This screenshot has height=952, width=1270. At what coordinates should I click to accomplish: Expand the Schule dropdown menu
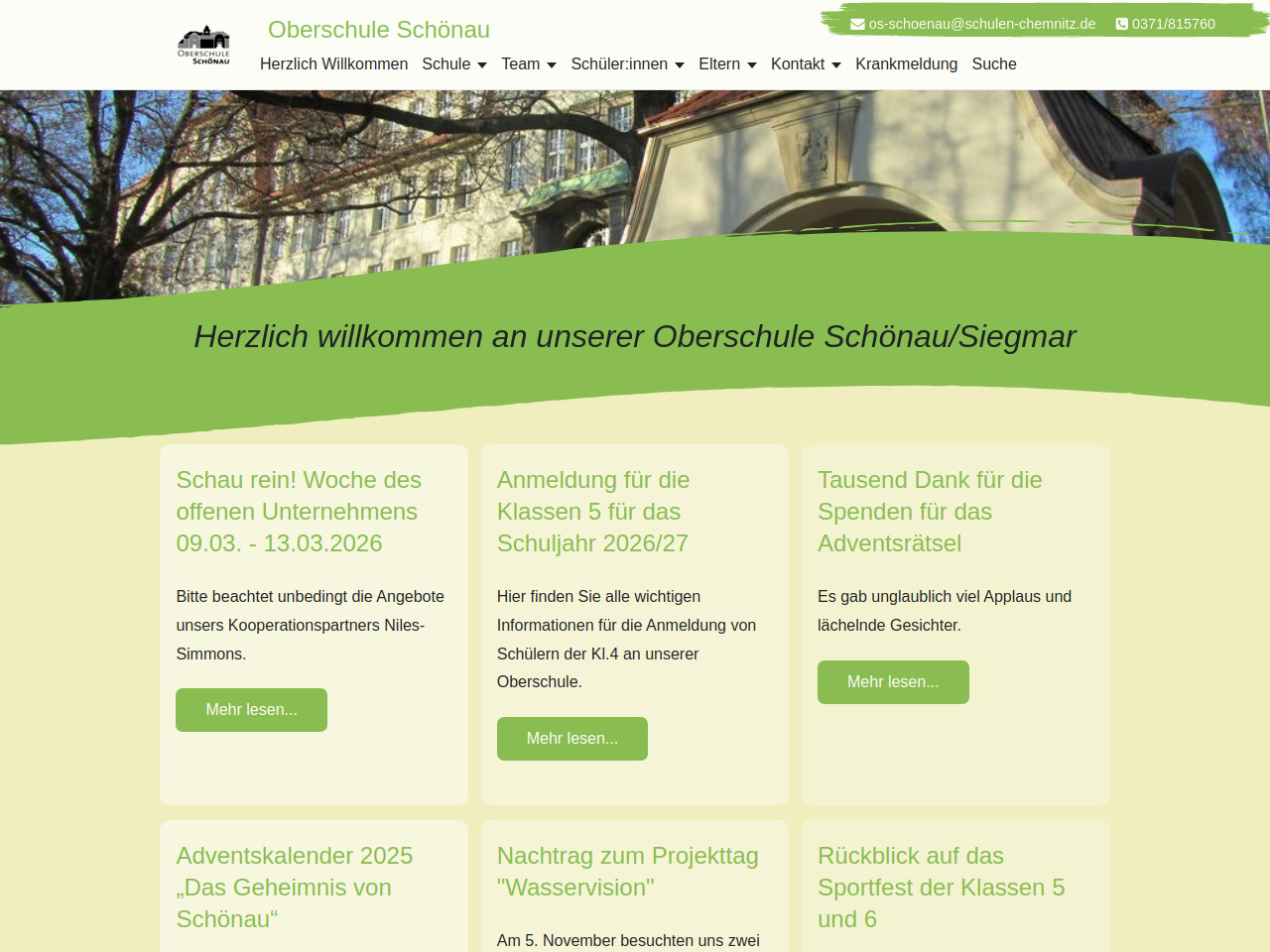coord(453,63)
